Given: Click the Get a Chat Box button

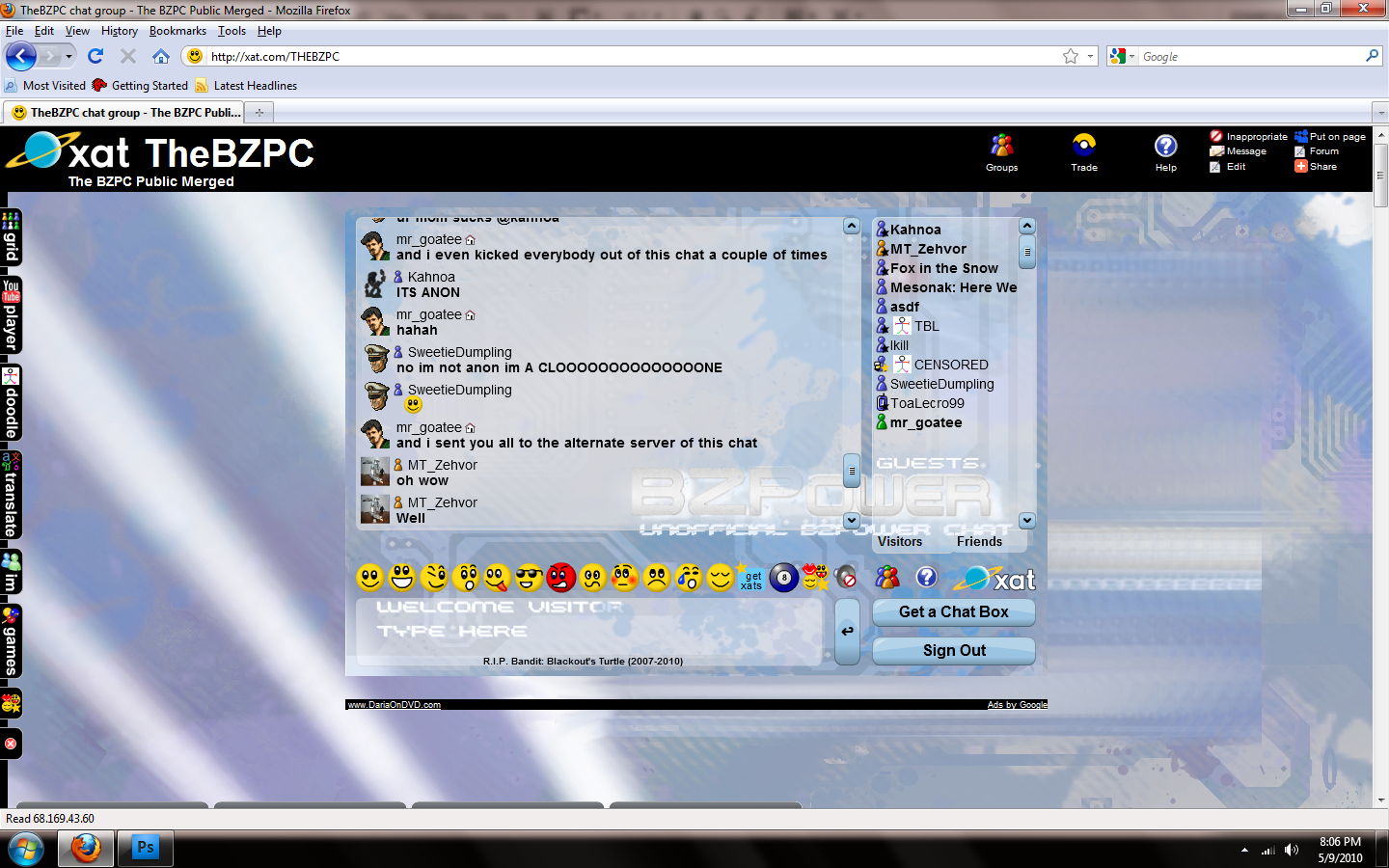Looking at the screenshot, I should (953, 612).
